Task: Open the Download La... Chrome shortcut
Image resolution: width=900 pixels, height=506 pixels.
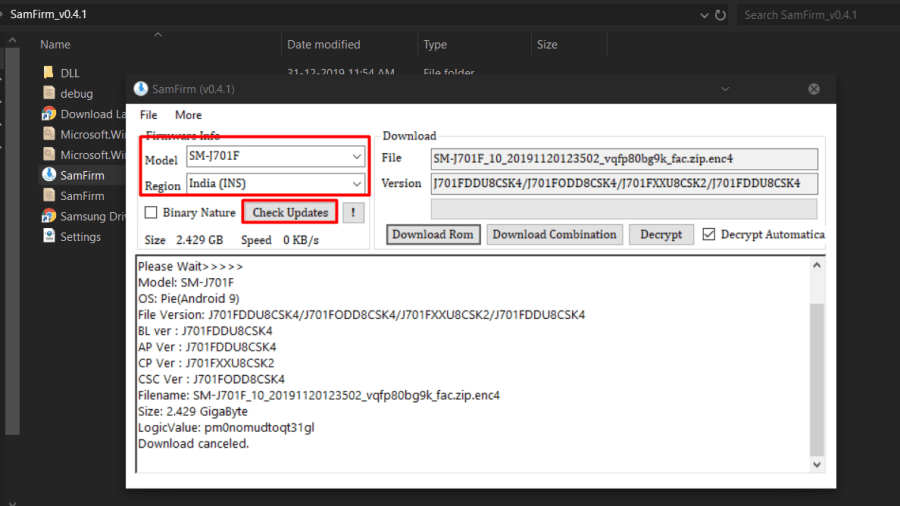Action: [84, 114]
